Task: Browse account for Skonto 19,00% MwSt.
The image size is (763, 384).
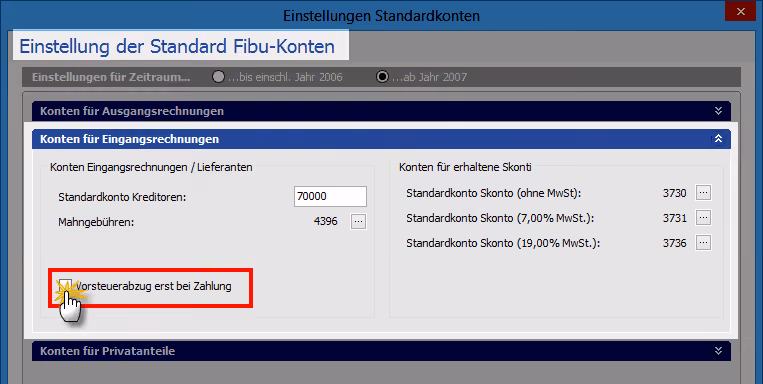Action: [703, 242]
